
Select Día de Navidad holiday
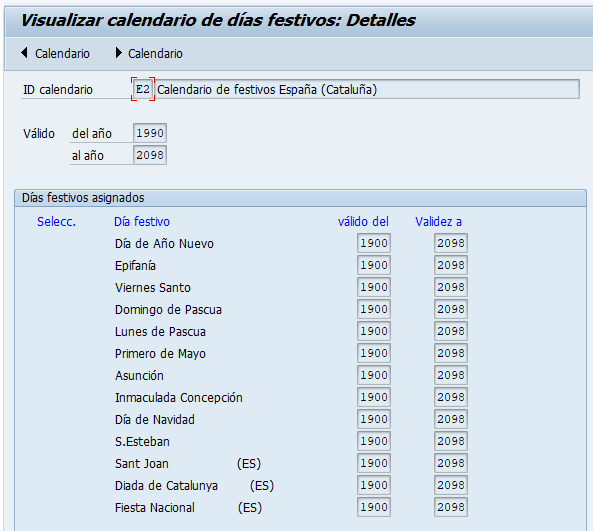(x=155, y=419)
